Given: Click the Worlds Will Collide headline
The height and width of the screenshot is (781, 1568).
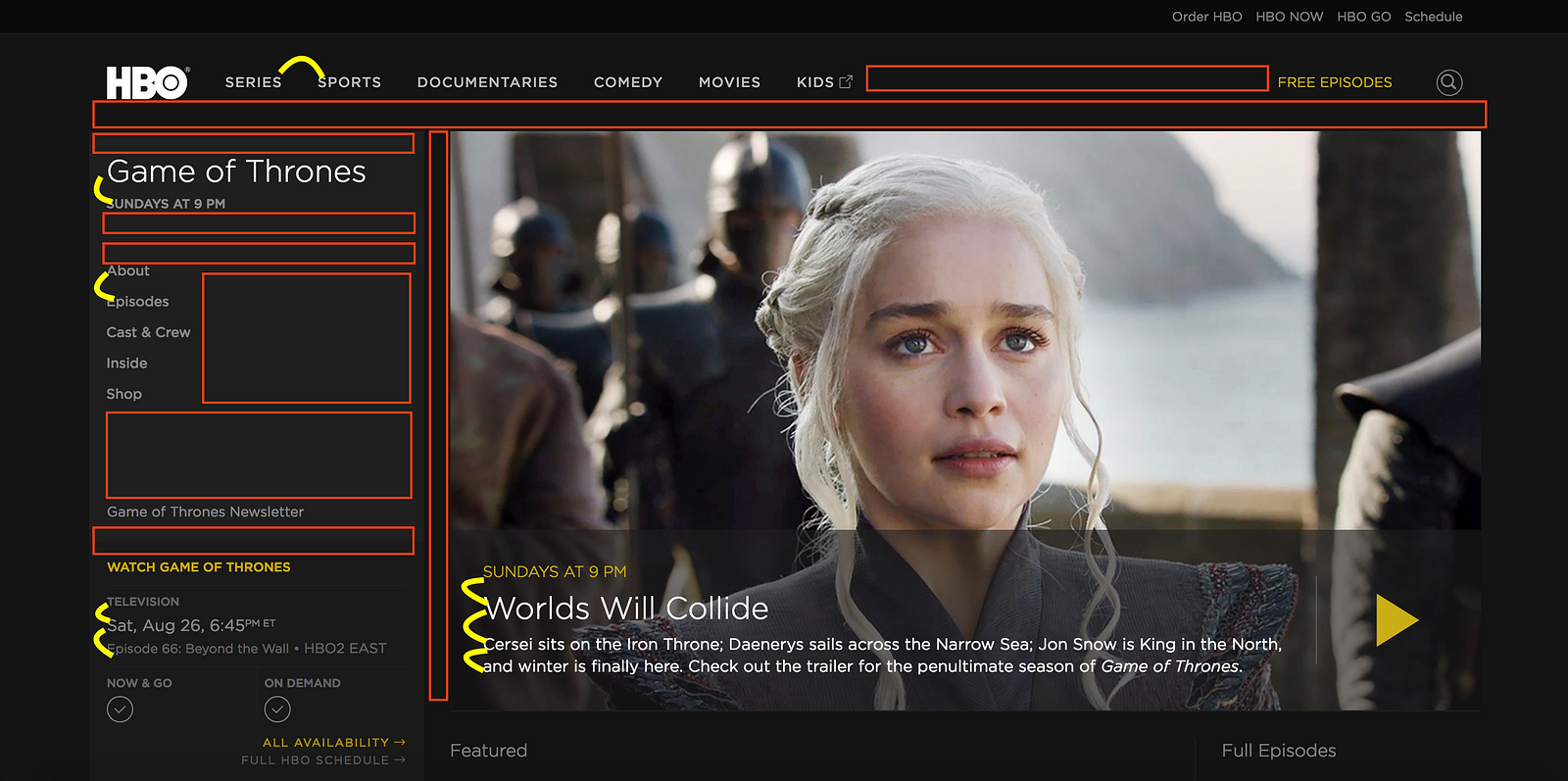Looking at the screenshot, I should tap(626, 609).
